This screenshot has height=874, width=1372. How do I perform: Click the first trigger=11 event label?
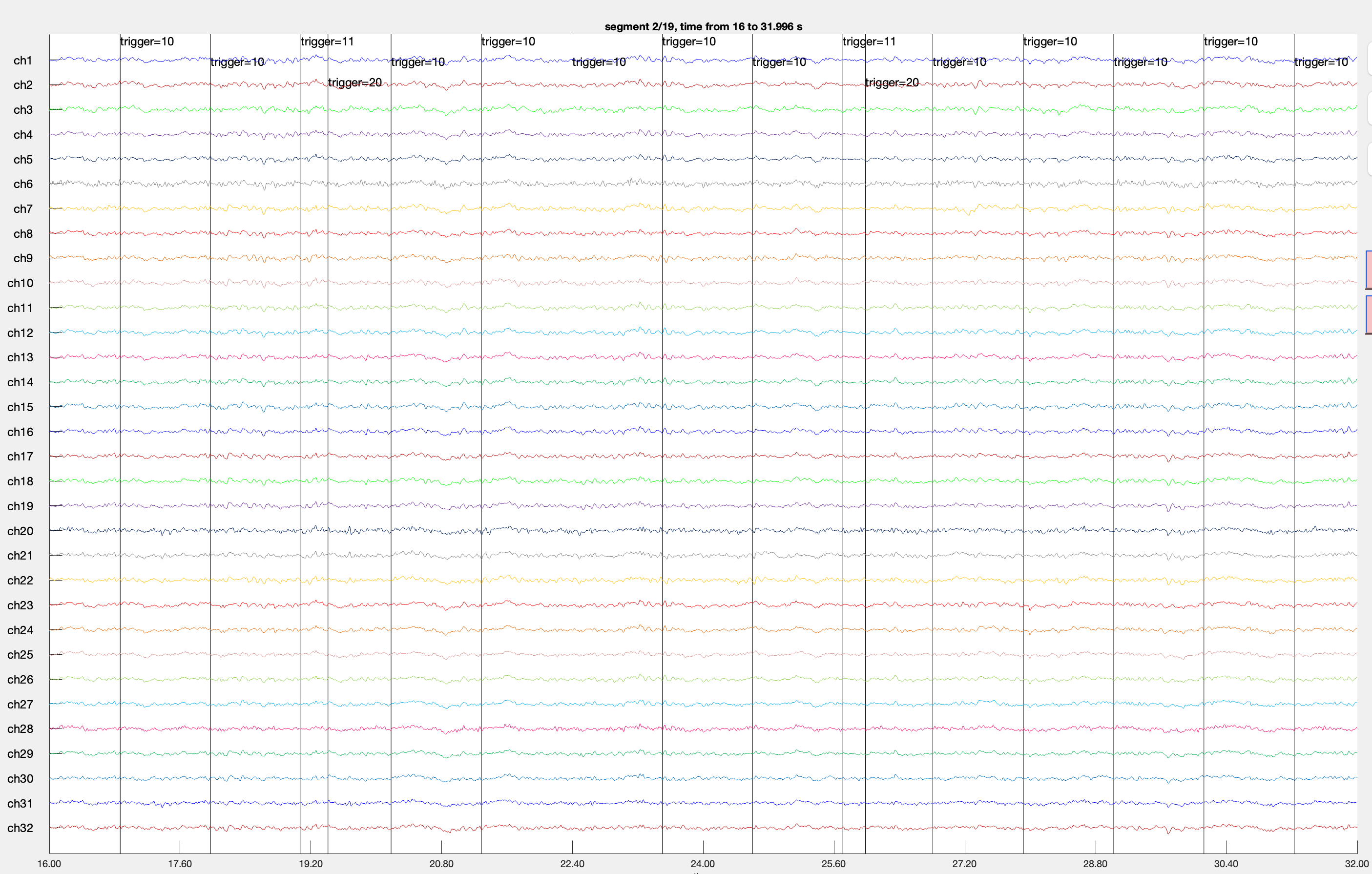(x=328, y=42)
